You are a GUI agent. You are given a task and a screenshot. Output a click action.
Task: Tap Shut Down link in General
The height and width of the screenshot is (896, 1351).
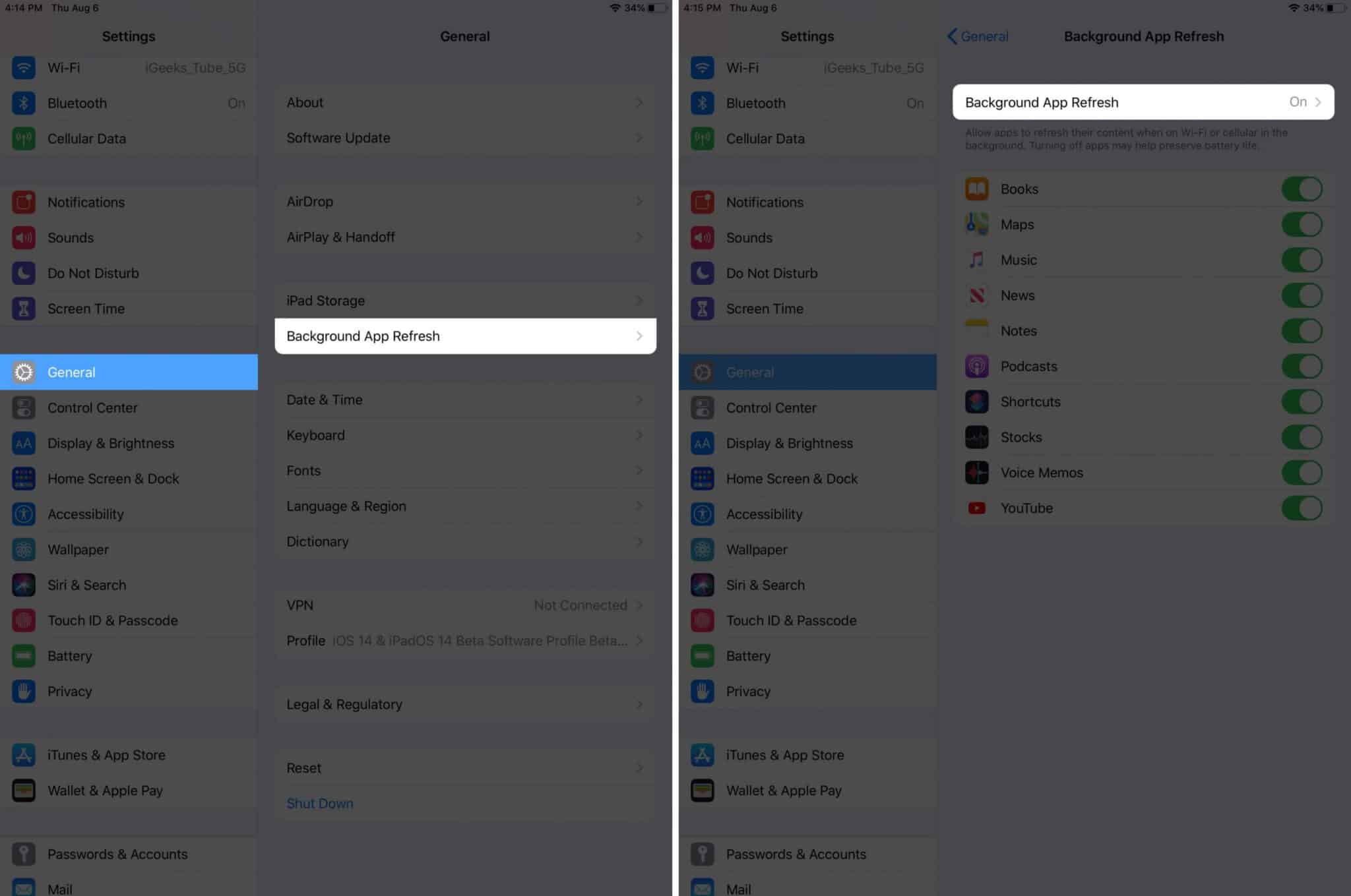320,803
